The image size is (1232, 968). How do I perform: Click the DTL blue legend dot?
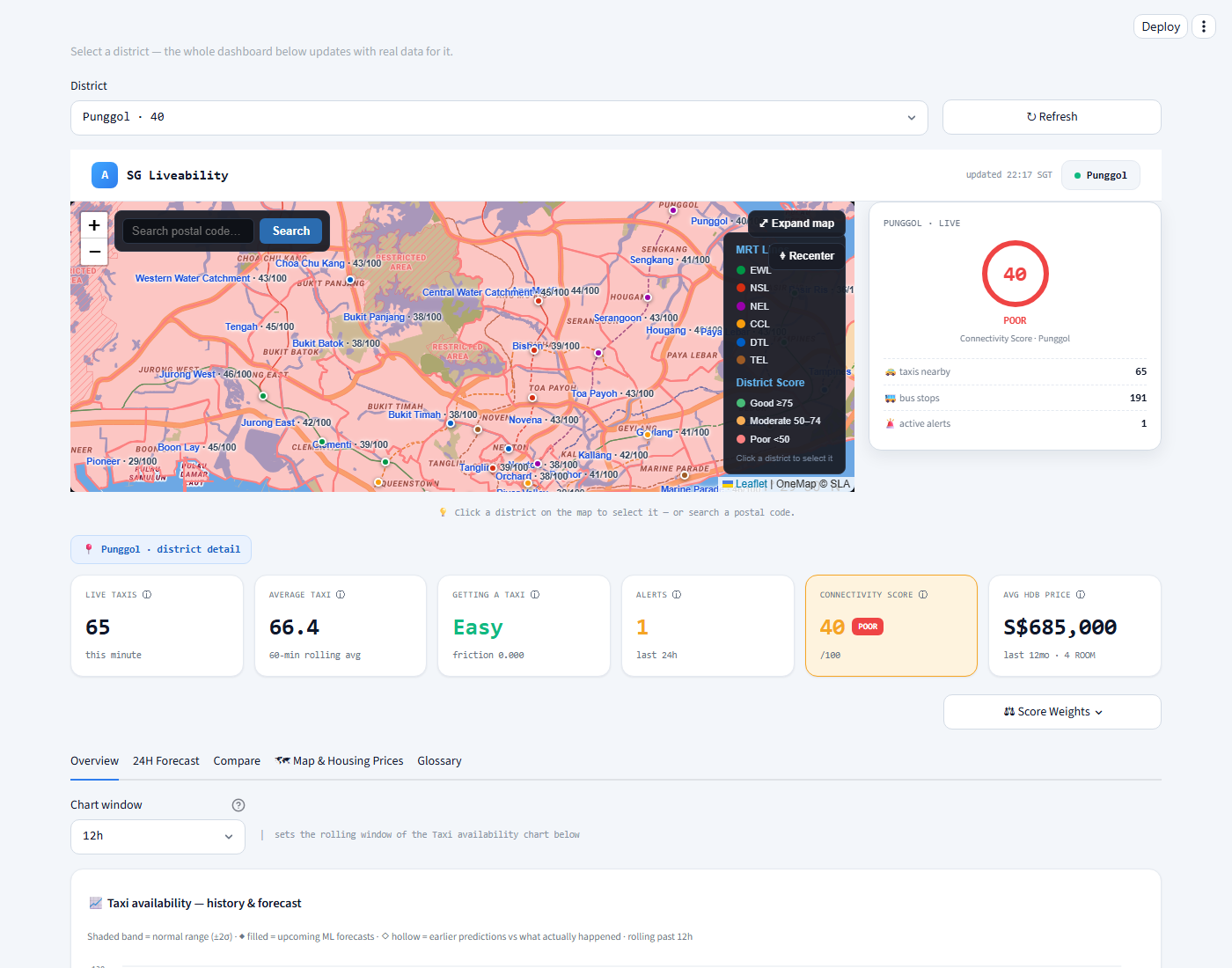click(741, 342)
